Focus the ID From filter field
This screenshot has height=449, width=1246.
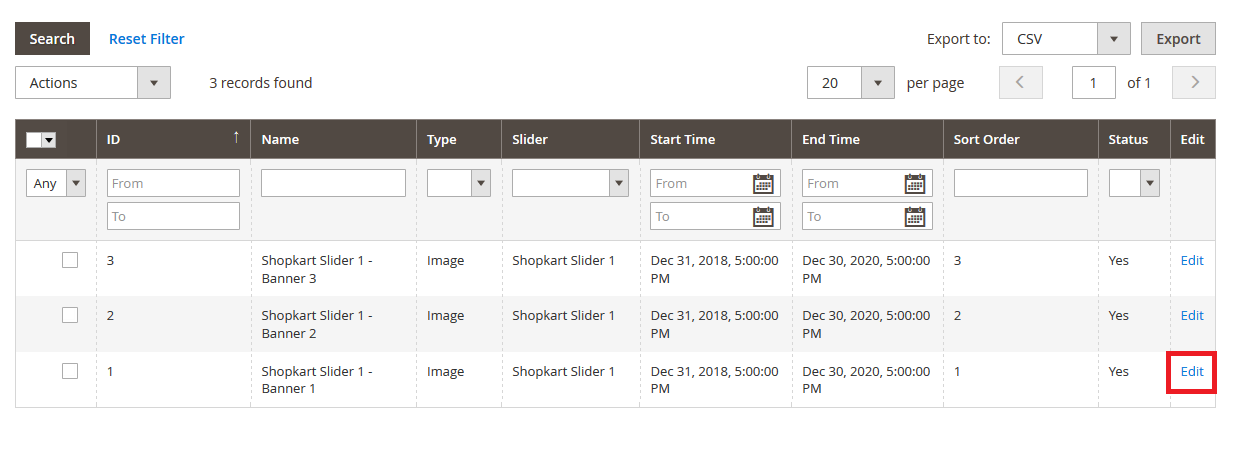coord(173,183)
